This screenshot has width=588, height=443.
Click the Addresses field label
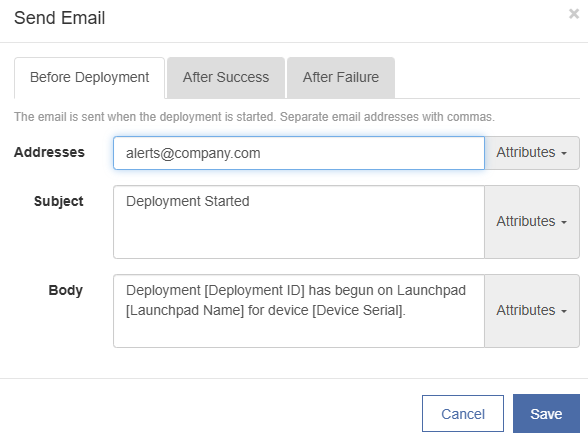coord(49,152)
